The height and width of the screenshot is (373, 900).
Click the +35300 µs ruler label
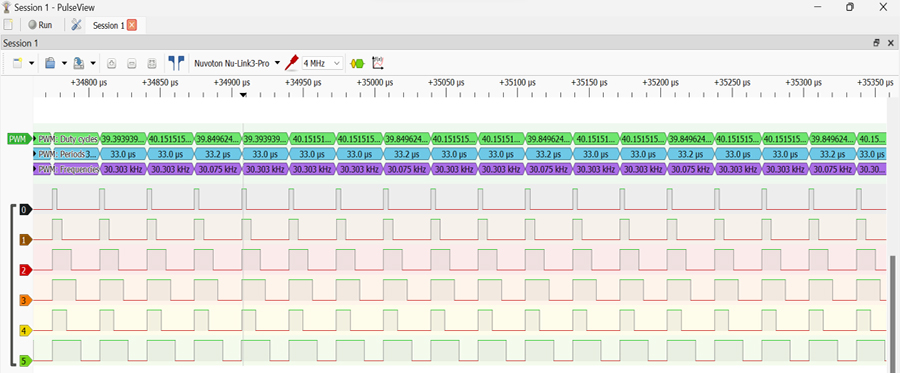pyautogui.click(x=803, y=83)
